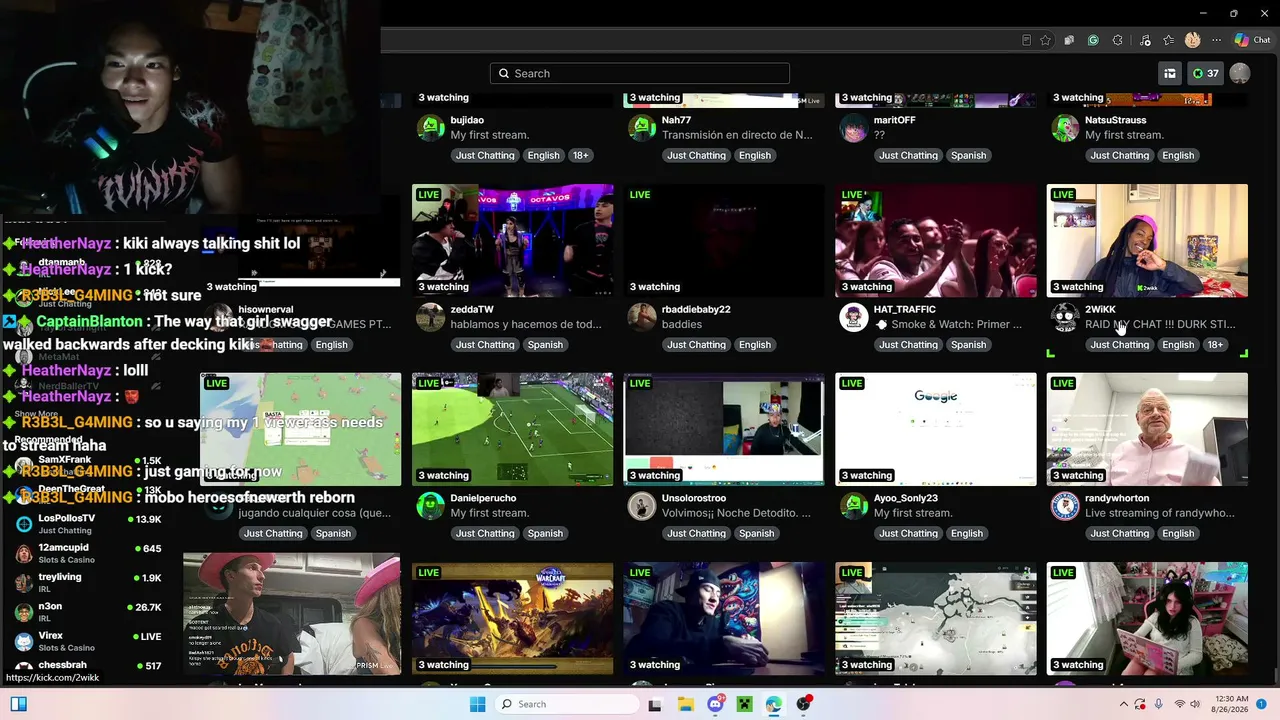Click the maritOFF channel name
Viewport: 1280px width, 720px height.
(895, 120)
